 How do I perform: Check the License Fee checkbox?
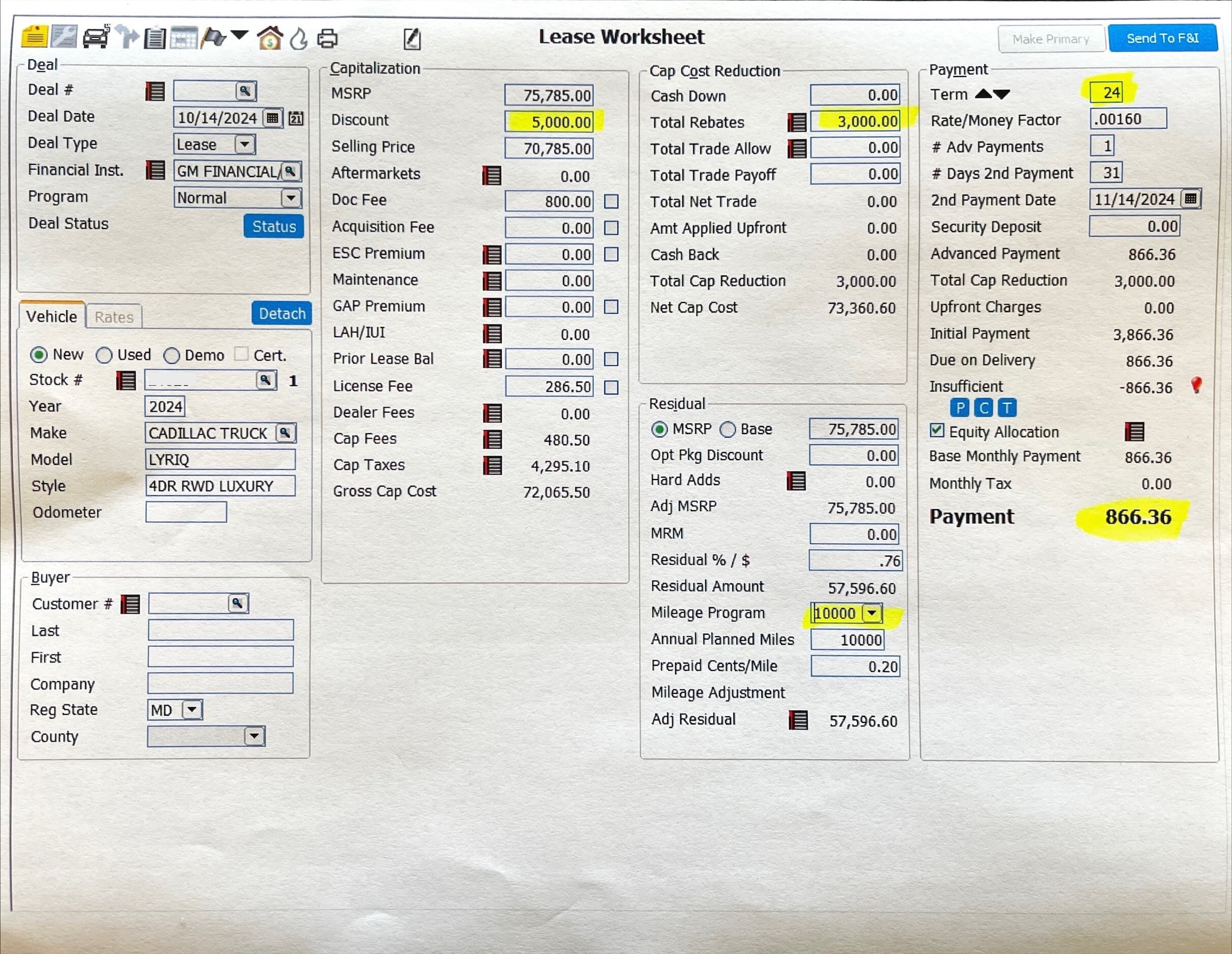coord(611,387)
